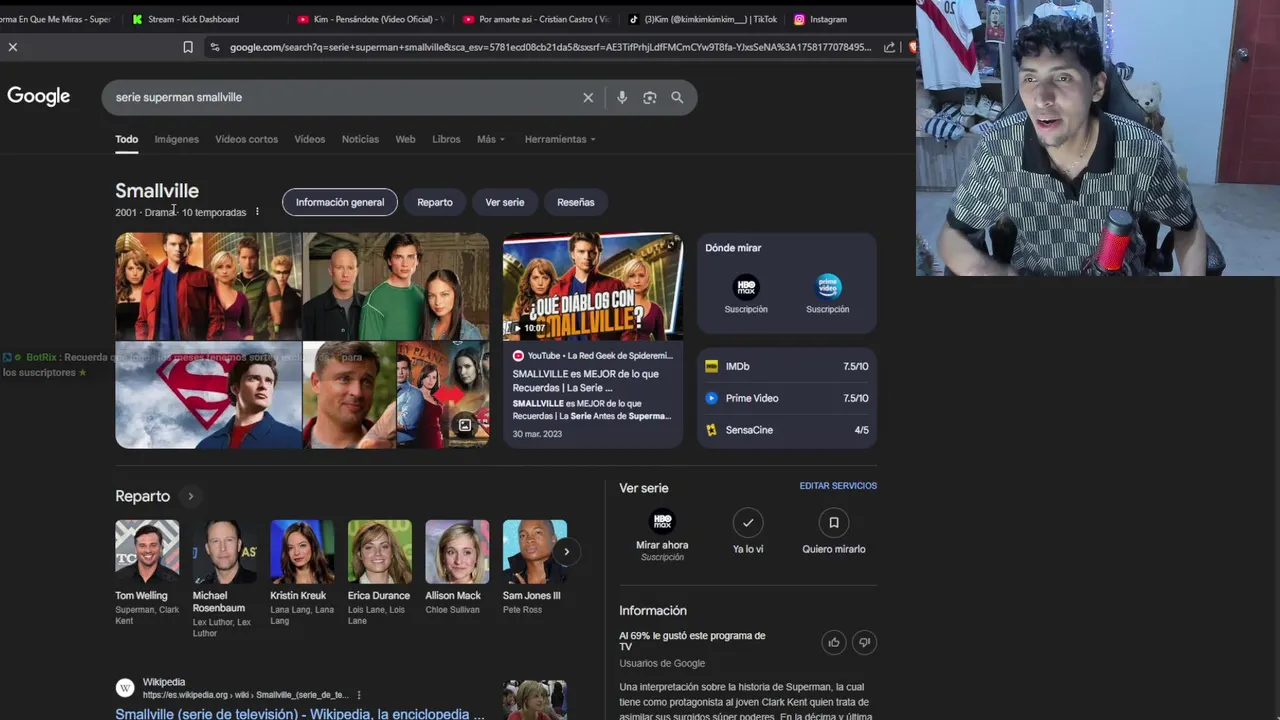The height and width of the screenshot is (720, 1280).
Task: Open Google Lens image search icon
Action: click(x=650, y=97)
